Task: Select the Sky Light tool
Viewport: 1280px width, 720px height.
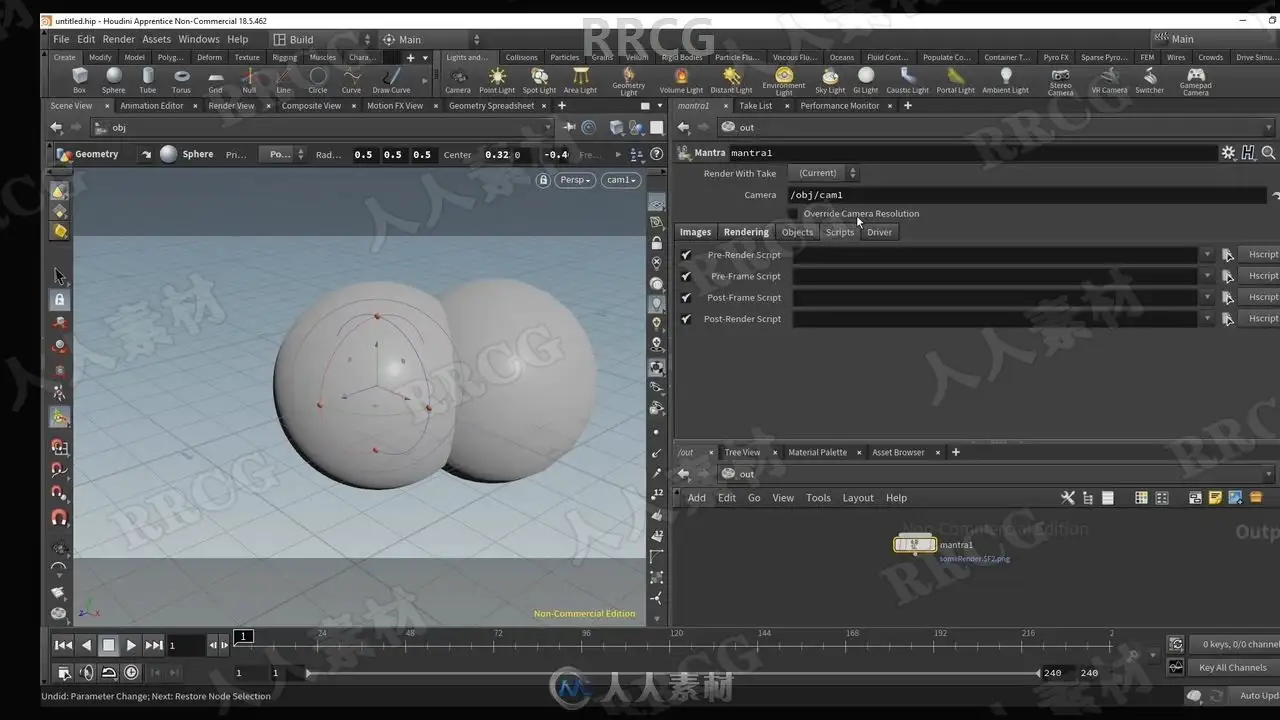Action: point(830,79)
